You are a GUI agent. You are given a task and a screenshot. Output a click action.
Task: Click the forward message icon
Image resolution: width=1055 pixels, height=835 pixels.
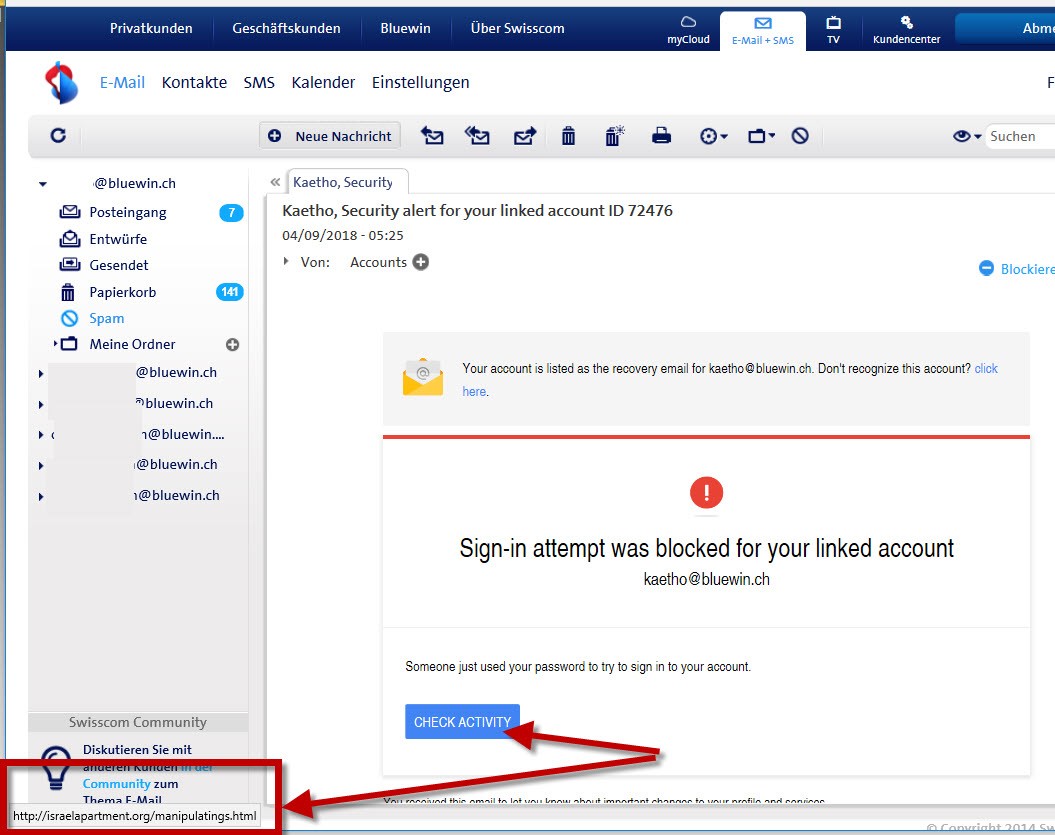525,136
